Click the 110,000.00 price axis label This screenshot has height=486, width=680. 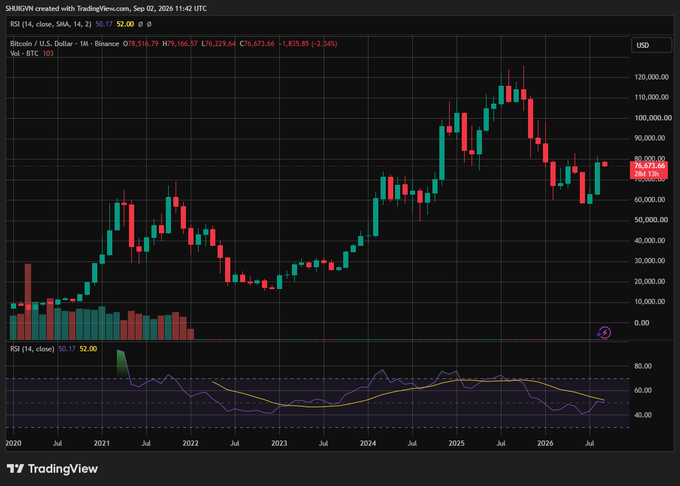651,97
